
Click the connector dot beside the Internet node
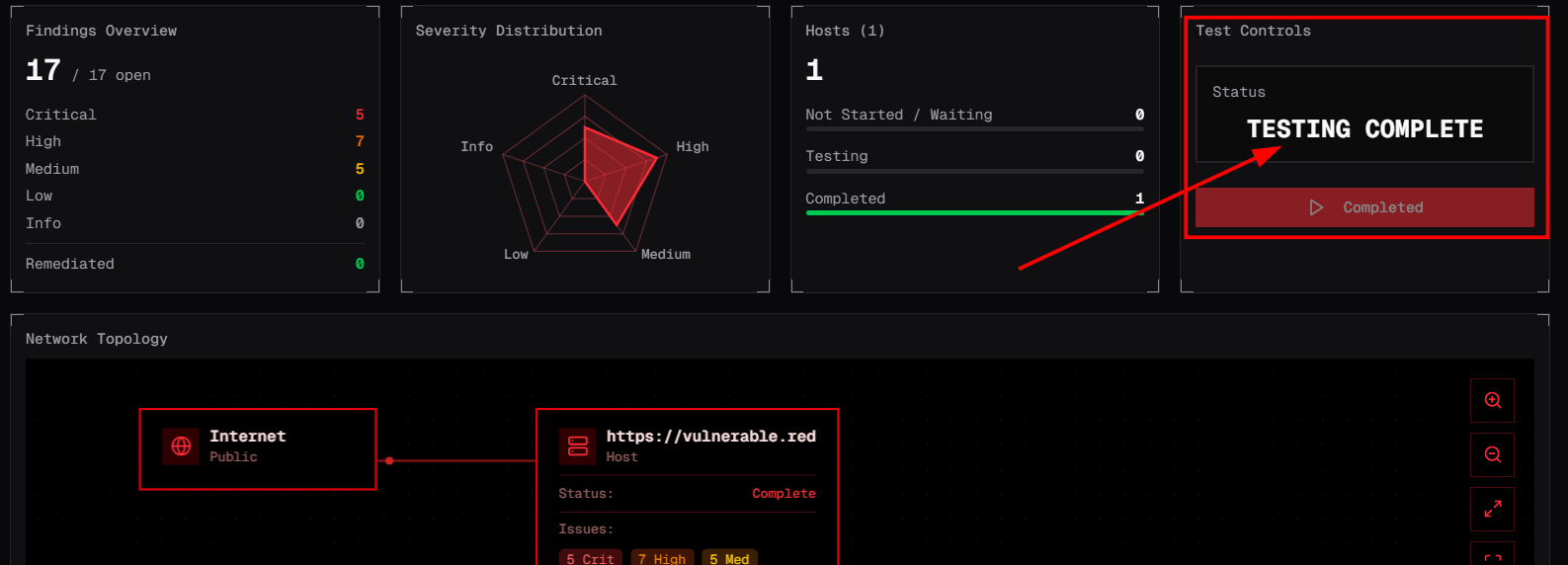389,460
